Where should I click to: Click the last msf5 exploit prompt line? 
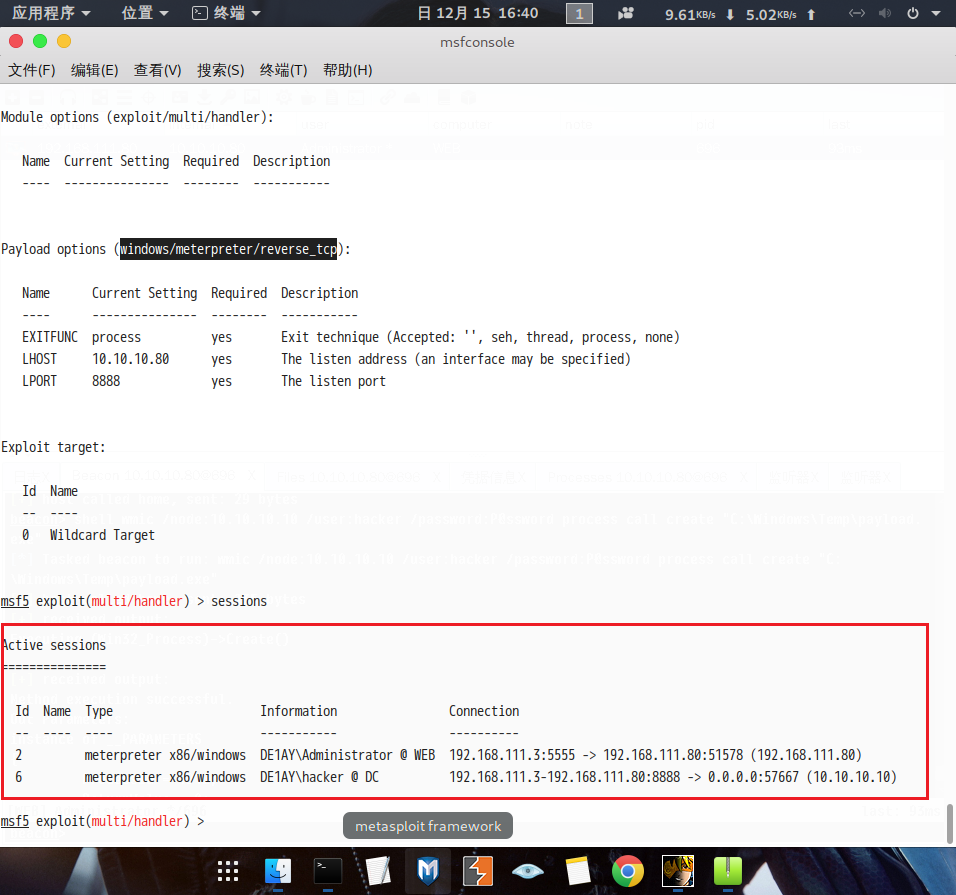102,821
